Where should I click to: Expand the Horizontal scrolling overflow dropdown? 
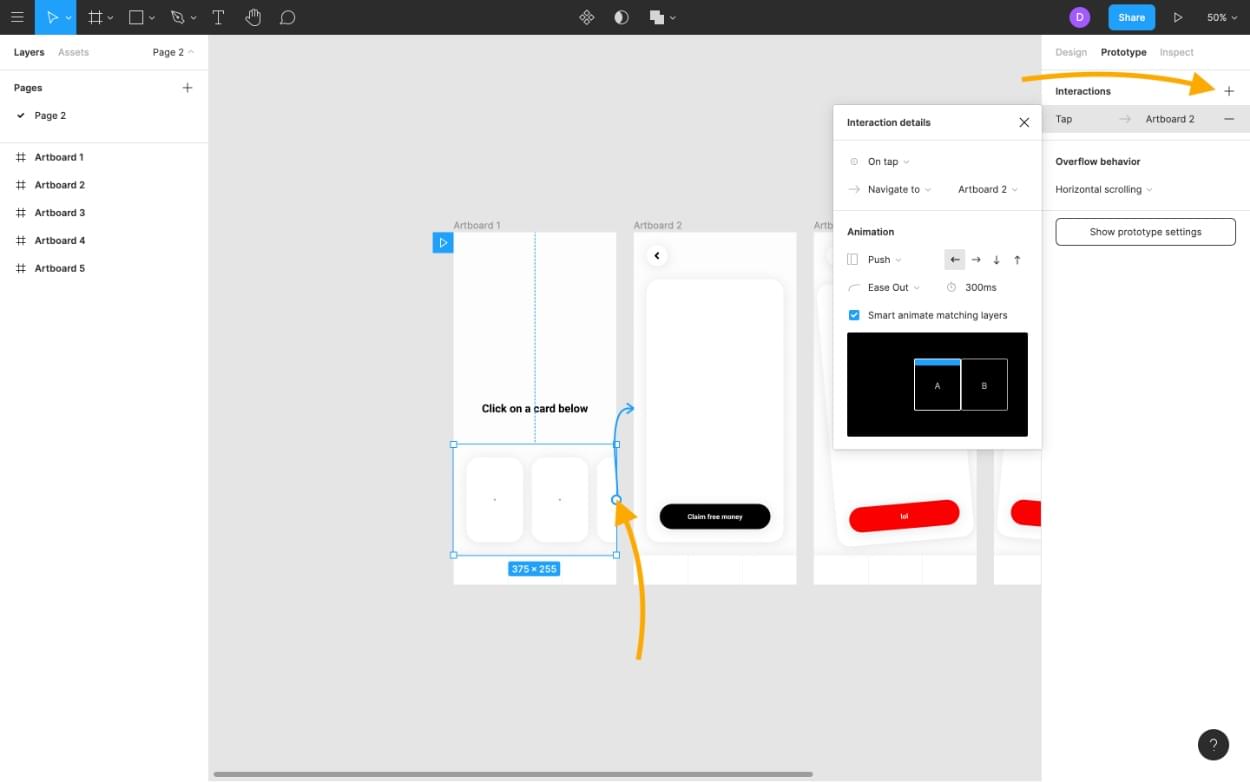click(x=1104, y=189)
